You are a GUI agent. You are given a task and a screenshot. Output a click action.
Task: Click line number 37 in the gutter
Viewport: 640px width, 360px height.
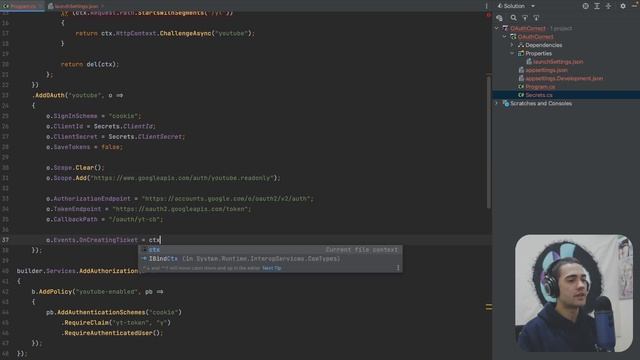(x=5, y=240)
